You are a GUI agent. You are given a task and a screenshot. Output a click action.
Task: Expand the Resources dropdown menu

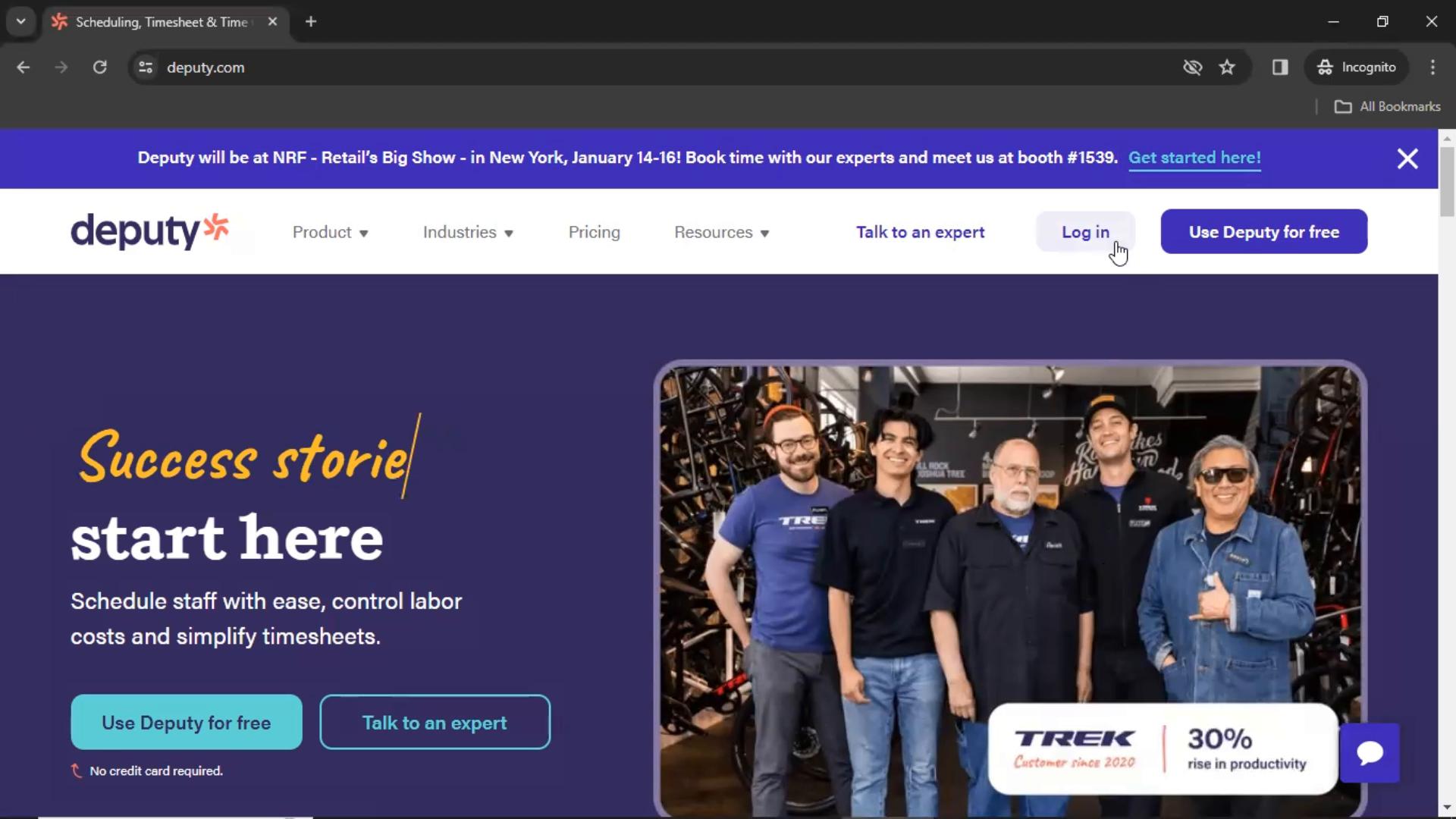click(718, 232)
